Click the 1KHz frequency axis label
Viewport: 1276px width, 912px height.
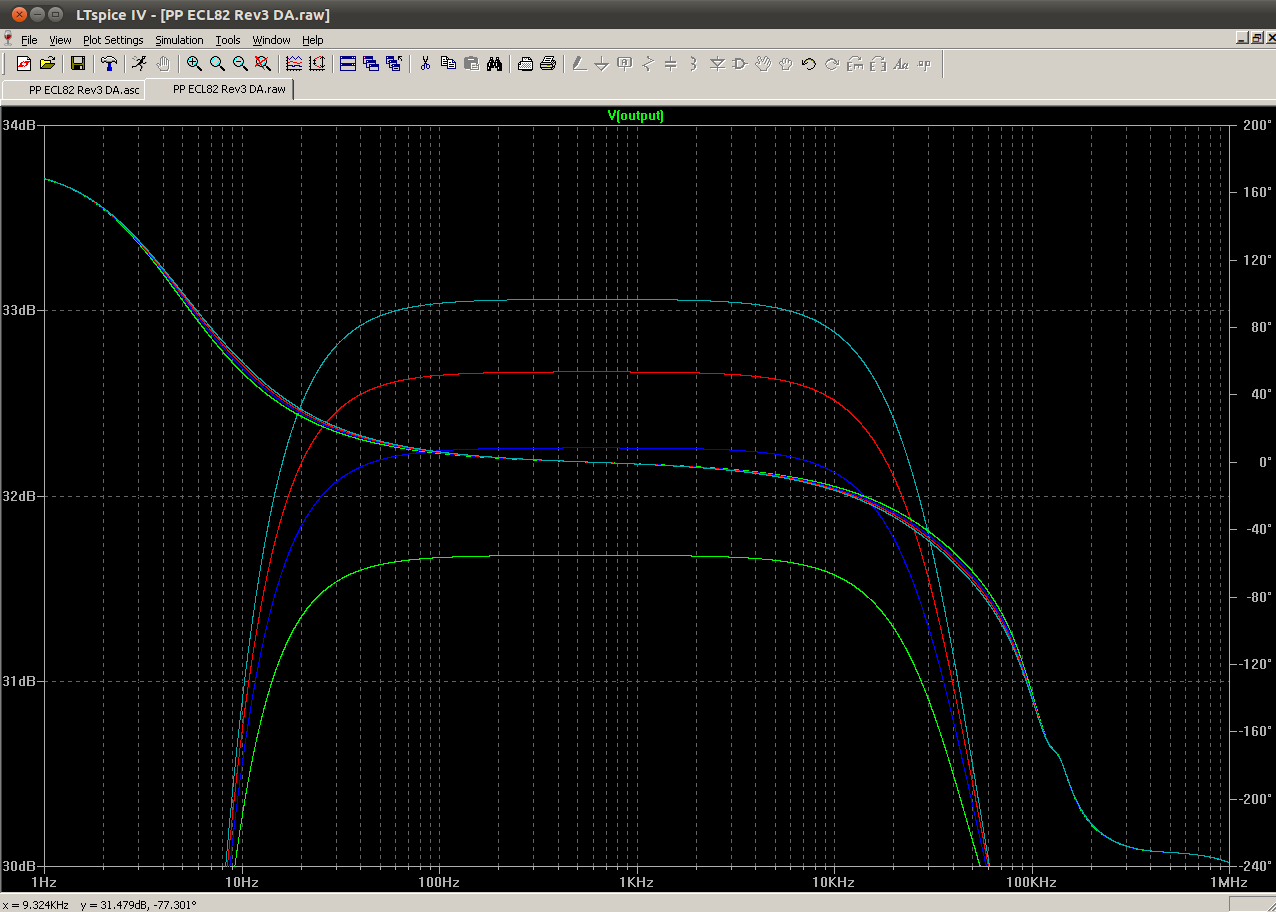point(636,883)
